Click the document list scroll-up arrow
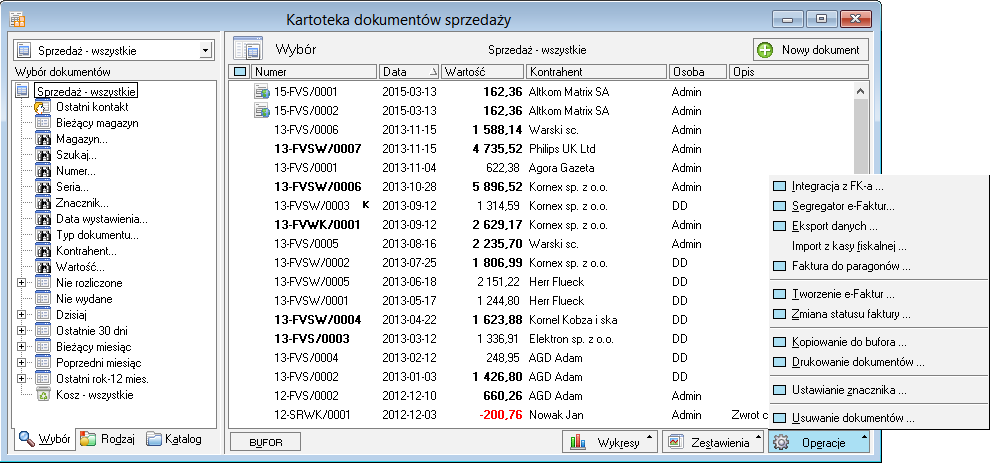Viewport: 994px width, 465px height. click(x=861, y=91)
